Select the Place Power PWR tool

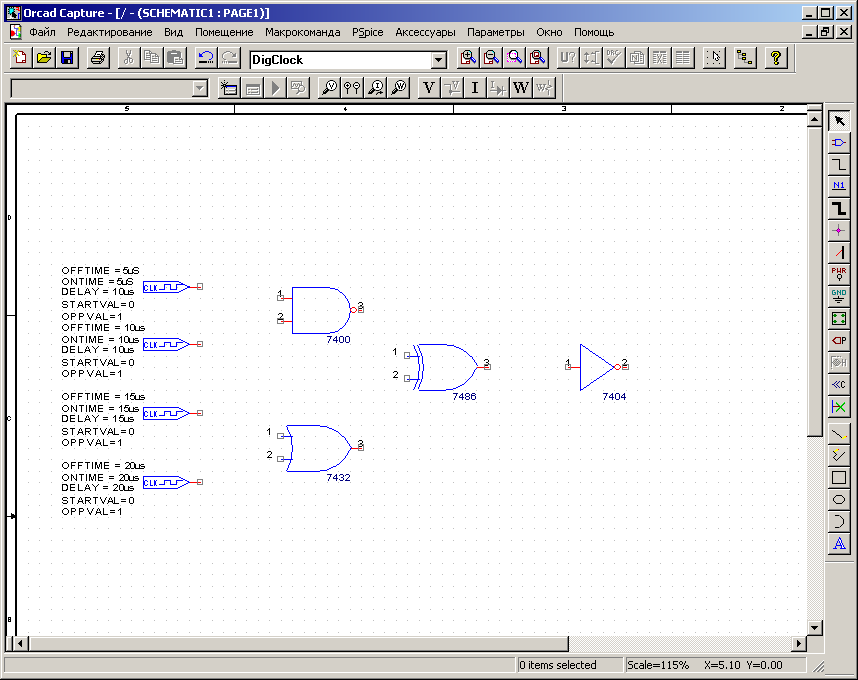(x=839, y=274)
